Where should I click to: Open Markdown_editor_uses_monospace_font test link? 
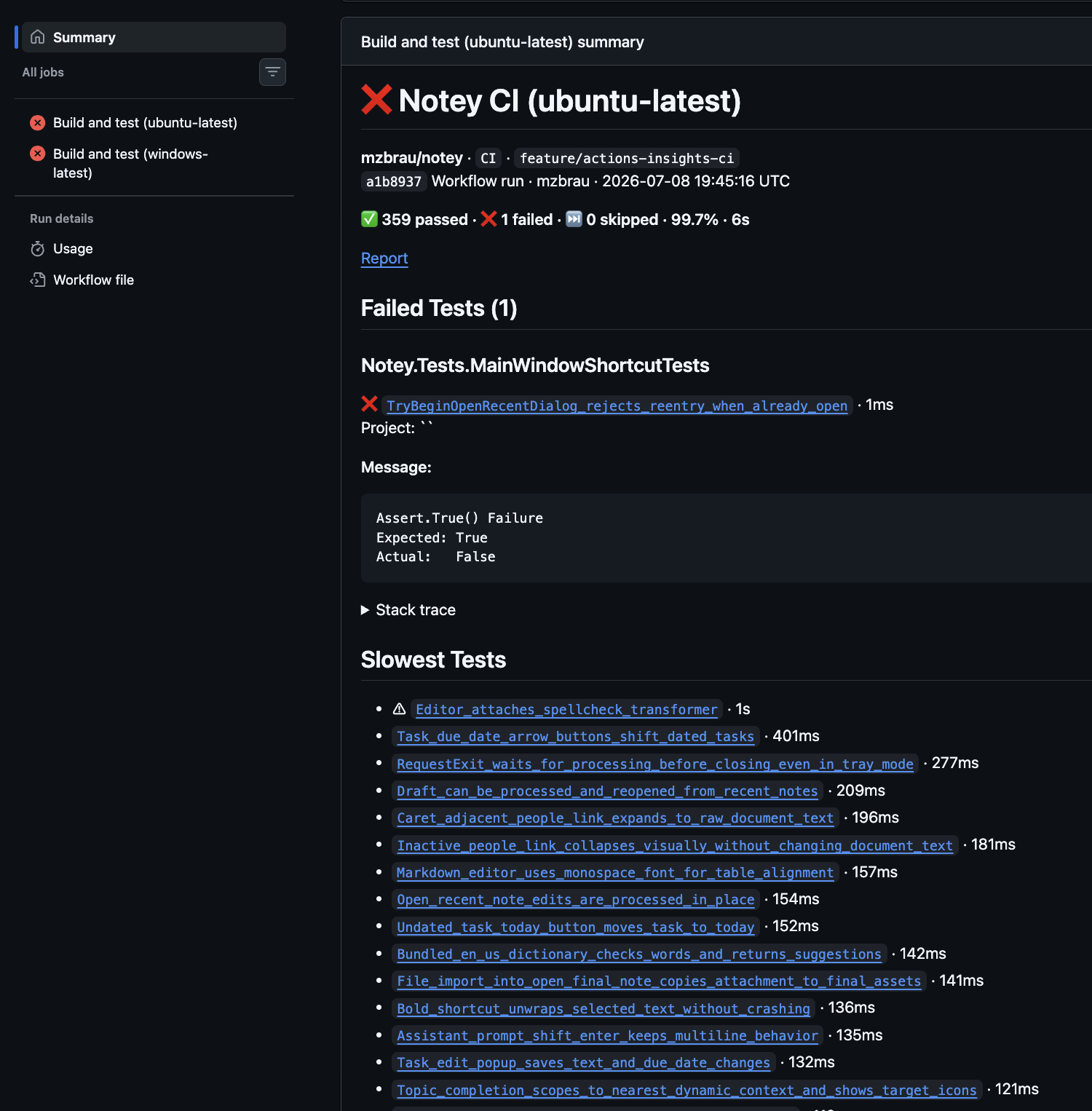click(615, 873)
